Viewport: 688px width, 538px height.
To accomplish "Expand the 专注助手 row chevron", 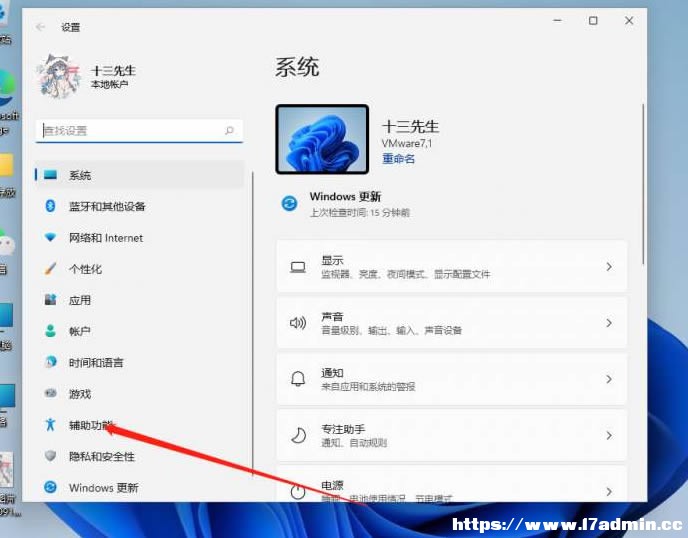I will tap(609, 435).
